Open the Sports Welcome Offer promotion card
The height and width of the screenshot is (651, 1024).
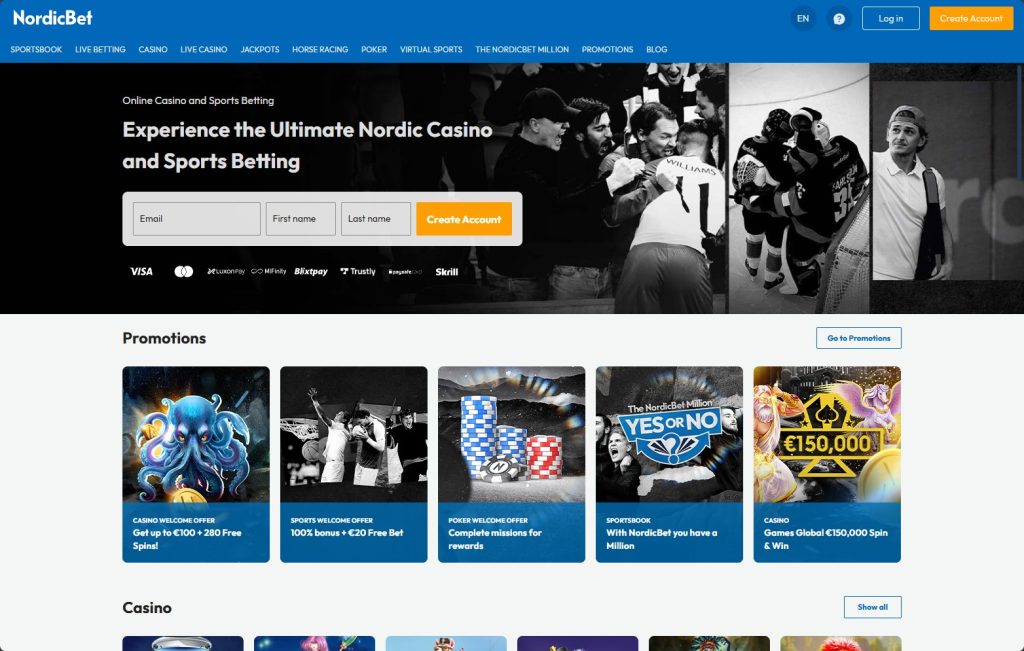click(x=354, y=464)
